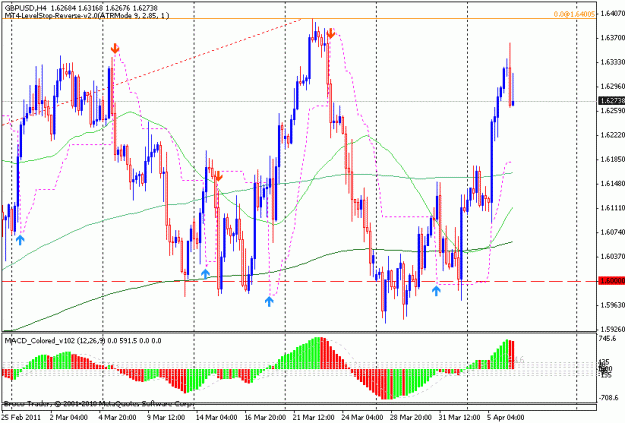Click the 1.61480 price axis label

(x=612, y=184)
